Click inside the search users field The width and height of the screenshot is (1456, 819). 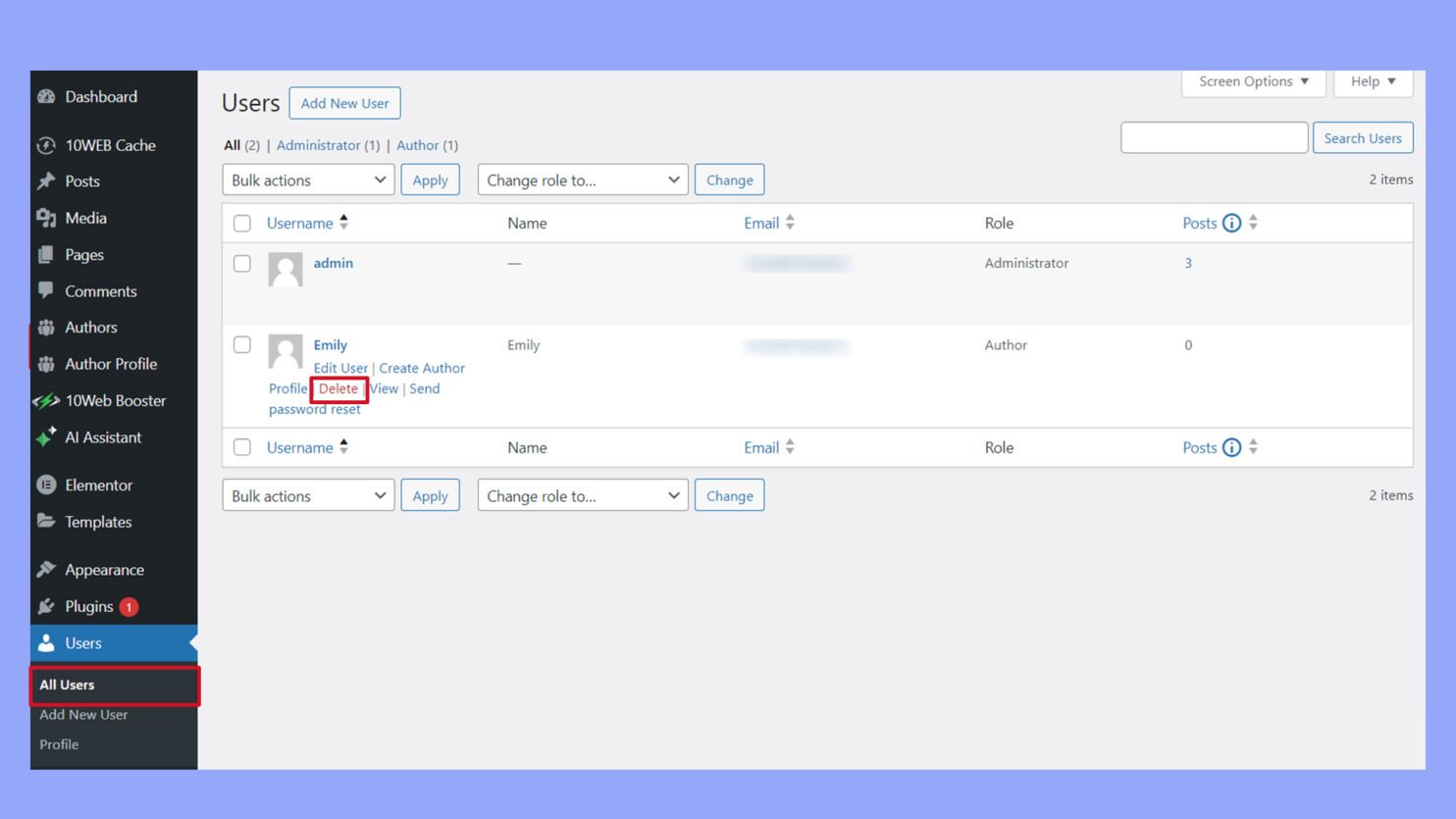tap(1213, 137)
